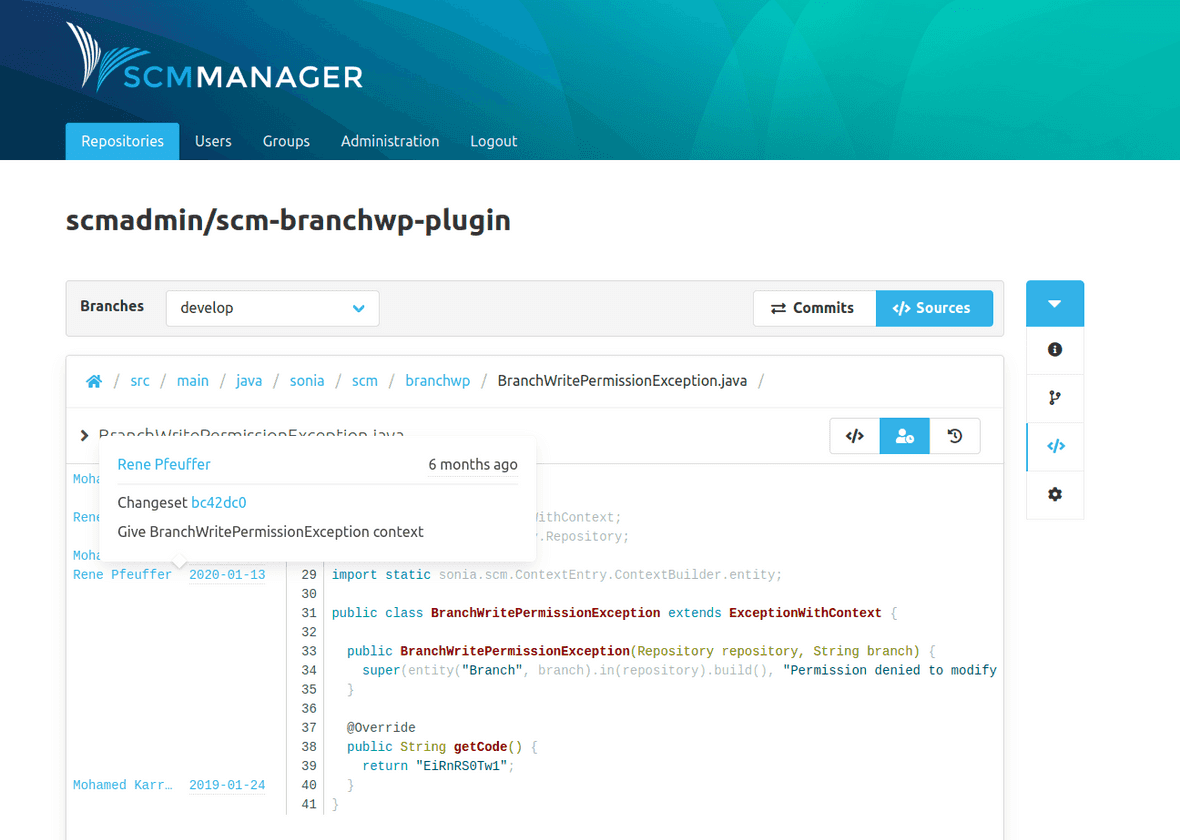
Task: Open the Administration section
Action: pos(390,141)
